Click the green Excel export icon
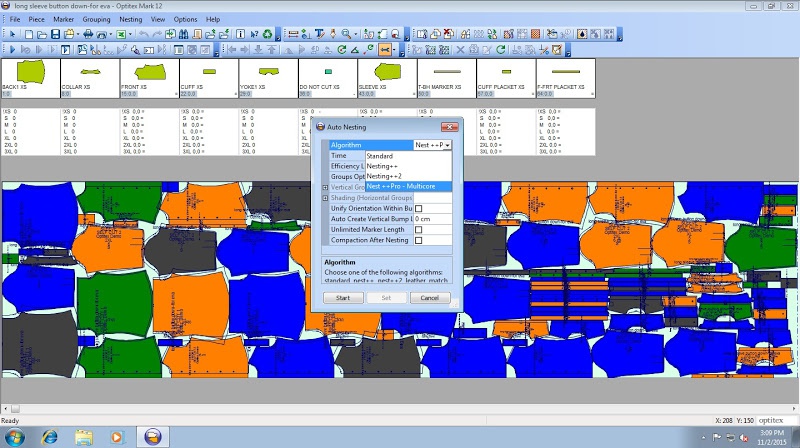The image size is (800, 448). tap(121, 34)
